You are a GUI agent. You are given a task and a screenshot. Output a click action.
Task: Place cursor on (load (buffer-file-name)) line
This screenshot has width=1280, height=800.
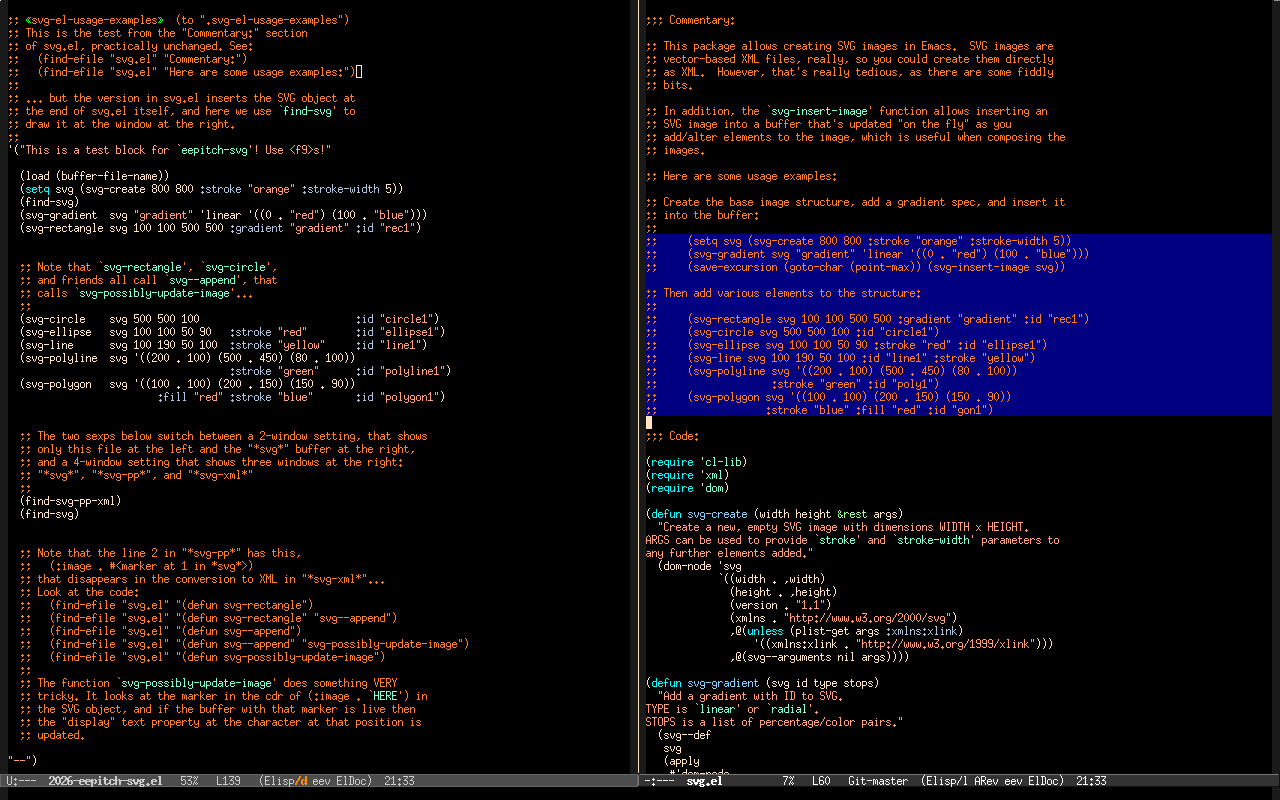click(x=94, y=176)
